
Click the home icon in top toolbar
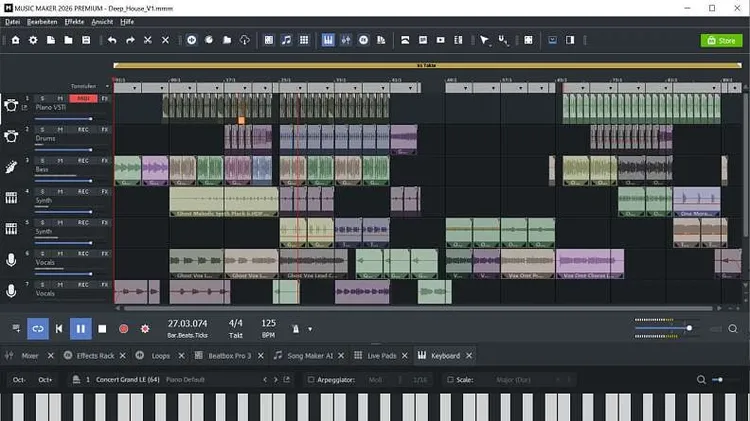click(x=15, y=40)
